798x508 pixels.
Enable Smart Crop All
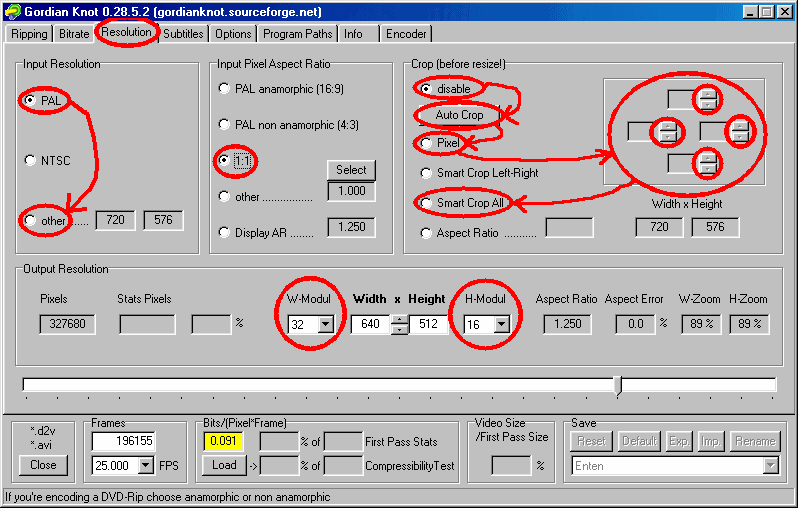pos(462,203)
